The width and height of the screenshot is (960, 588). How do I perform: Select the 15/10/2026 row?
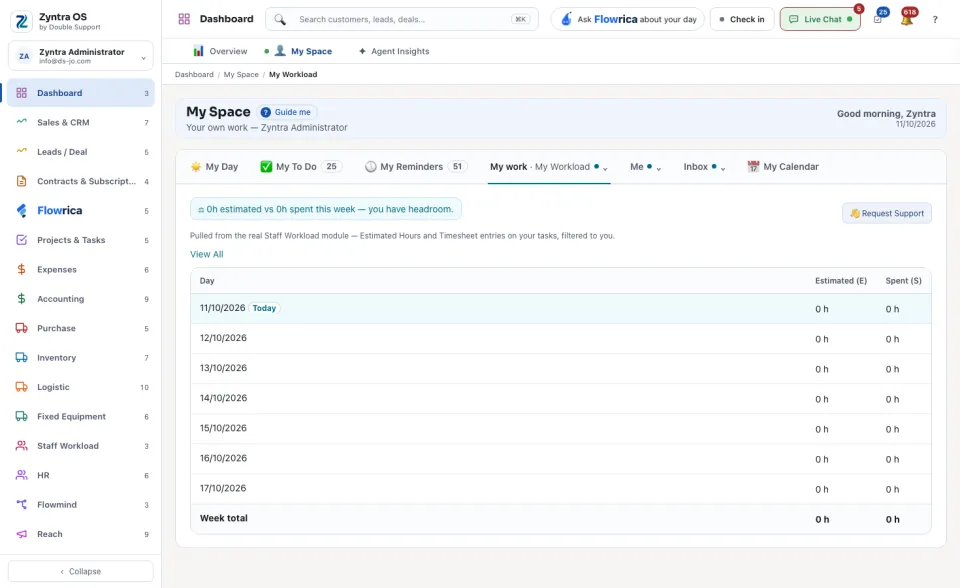[561, 429]
